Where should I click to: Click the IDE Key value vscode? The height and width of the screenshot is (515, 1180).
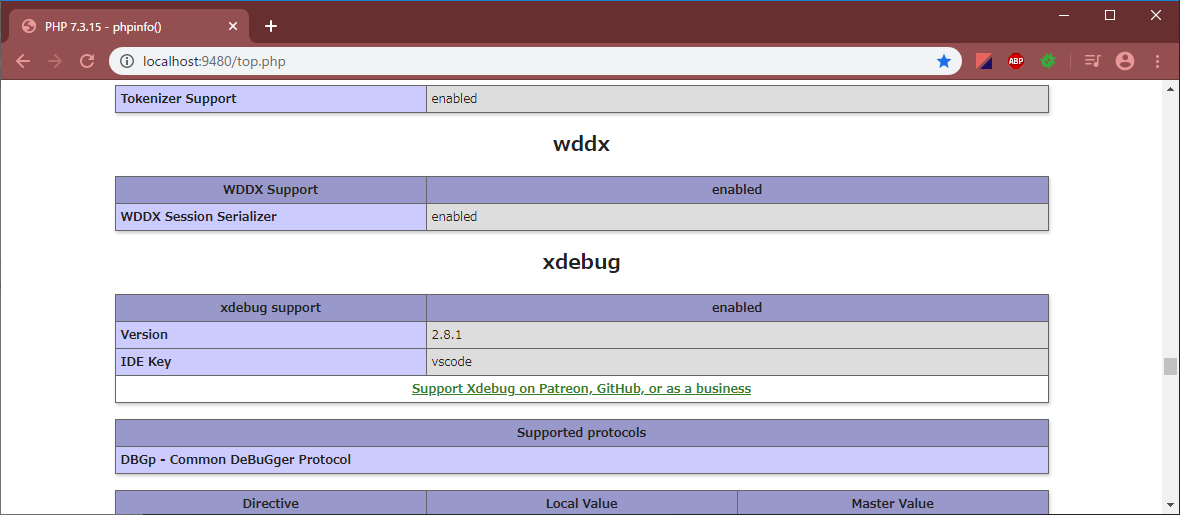point(452,361)
